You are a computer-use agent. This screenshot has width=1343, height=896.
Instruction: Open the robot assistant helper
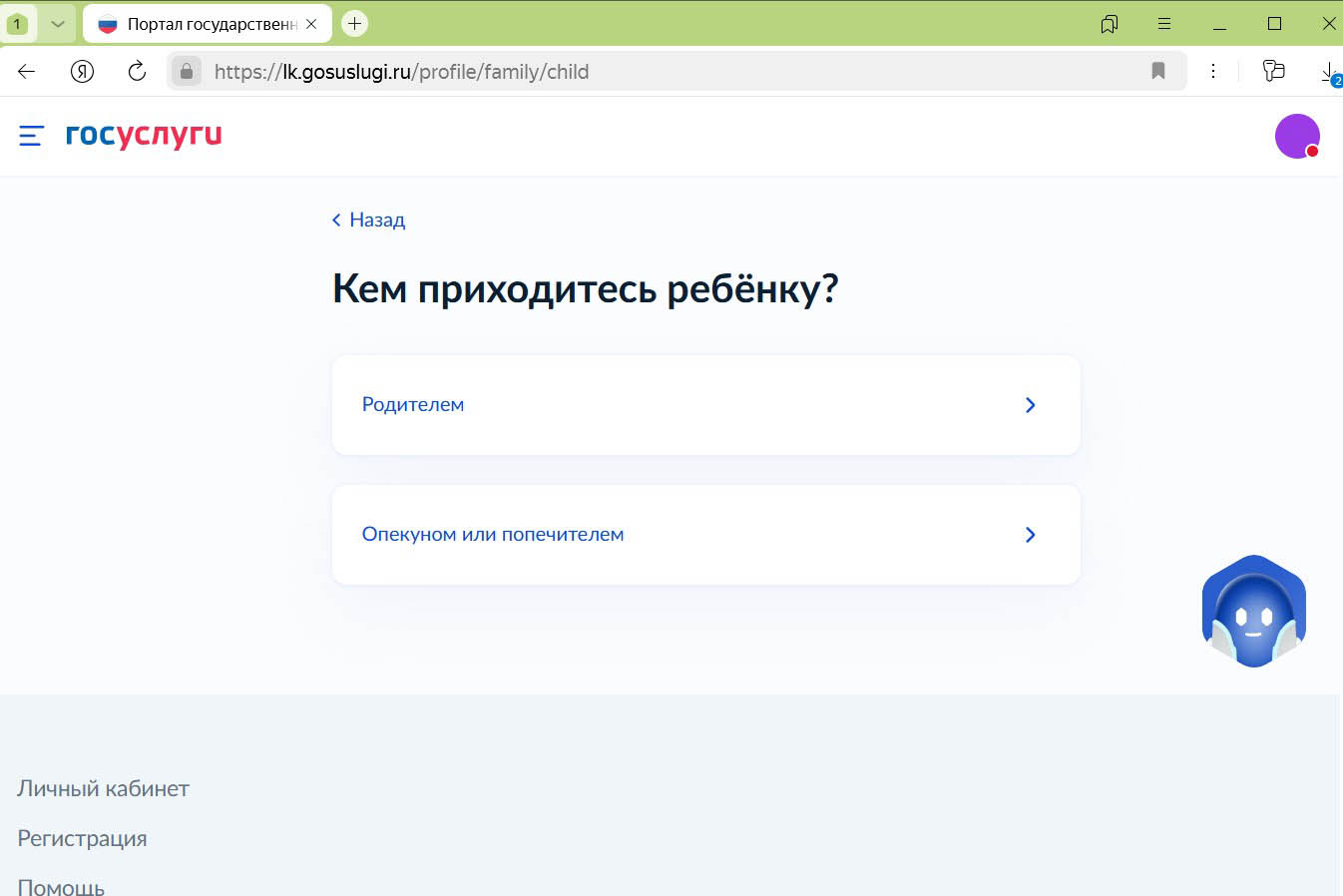point(1253,610)
